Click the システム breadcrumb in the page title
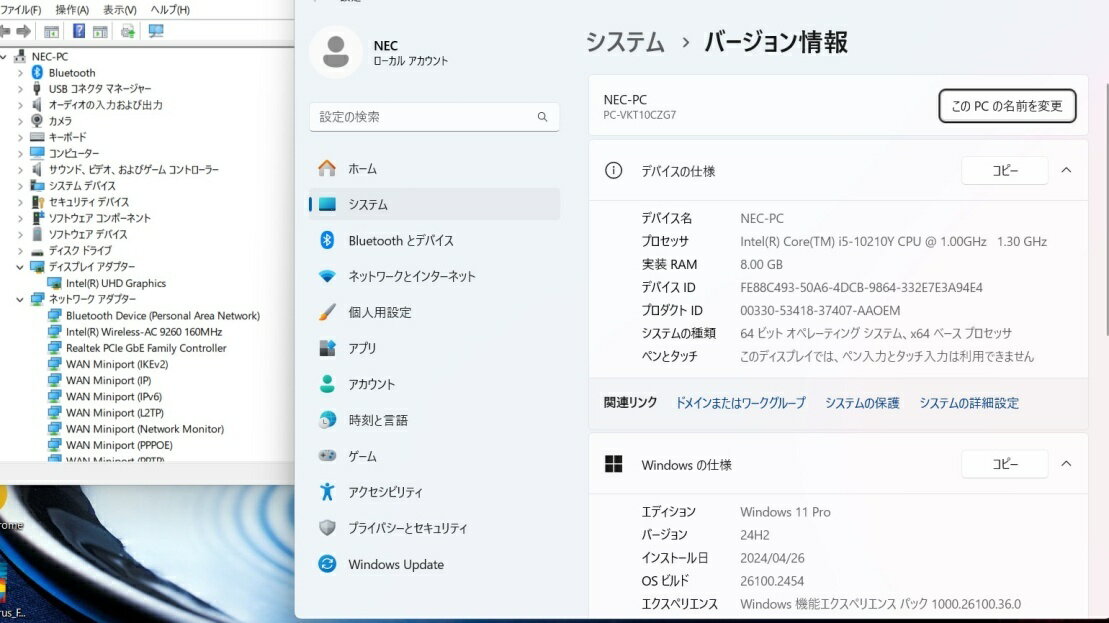 (625, 42)
